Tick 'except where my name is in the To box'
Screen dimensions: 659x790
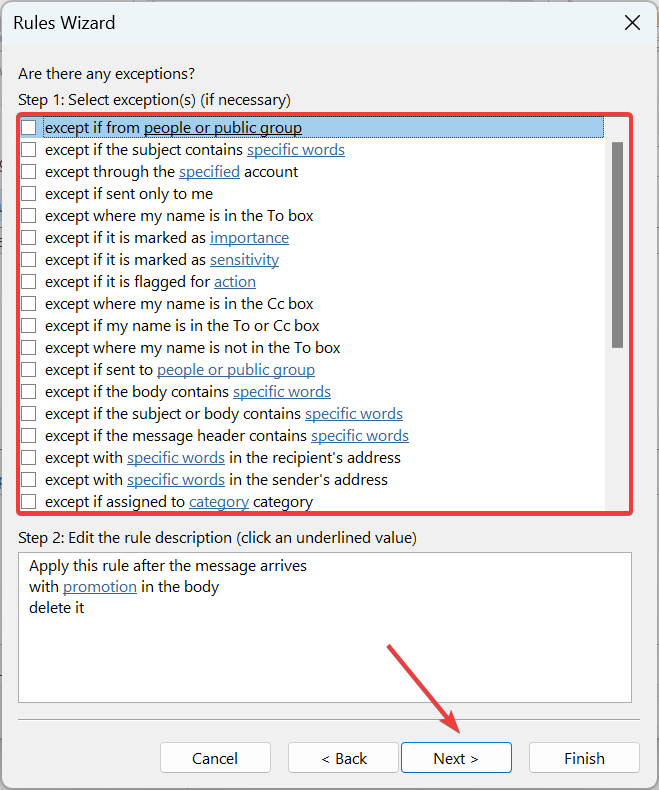pyautogui.click(x=29, y=216)
